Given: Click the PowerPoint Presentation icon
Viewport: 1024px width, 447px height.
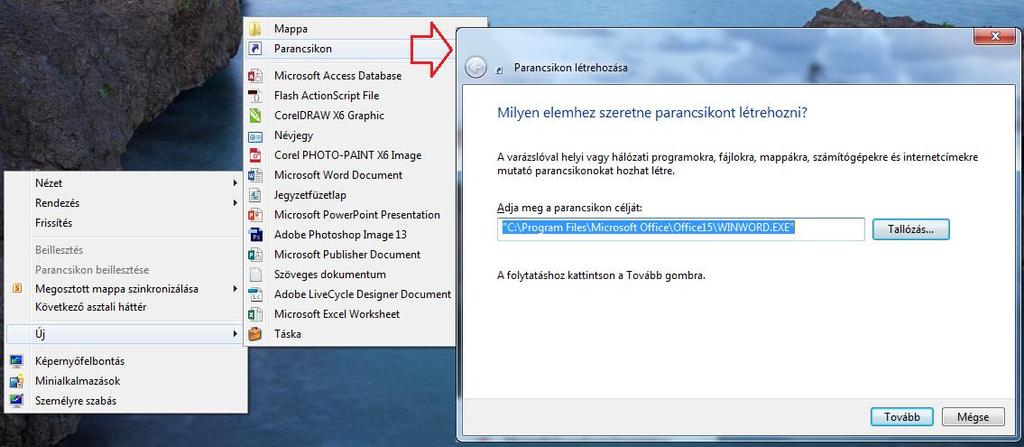Looking at the screenshot, I should (255, 215).
